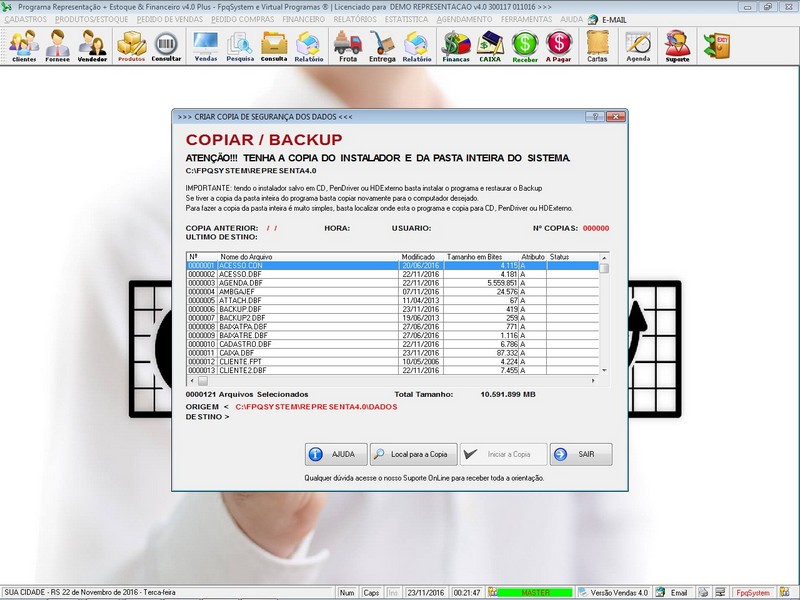Select the AMBGAJEF file row
The width and height of the screenshot is (800, 600).
(392, 292)
